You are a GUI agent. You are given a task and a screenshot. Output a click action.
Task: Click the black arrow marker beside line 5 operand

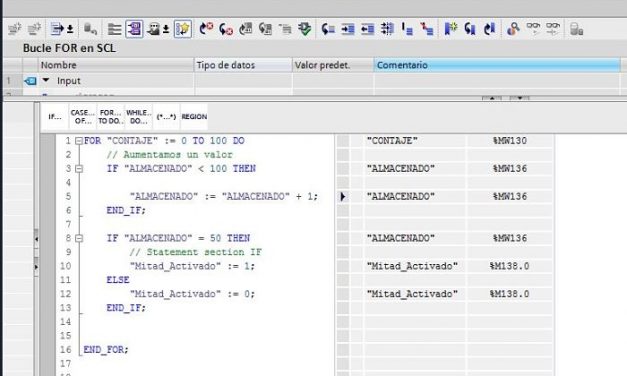343,196
